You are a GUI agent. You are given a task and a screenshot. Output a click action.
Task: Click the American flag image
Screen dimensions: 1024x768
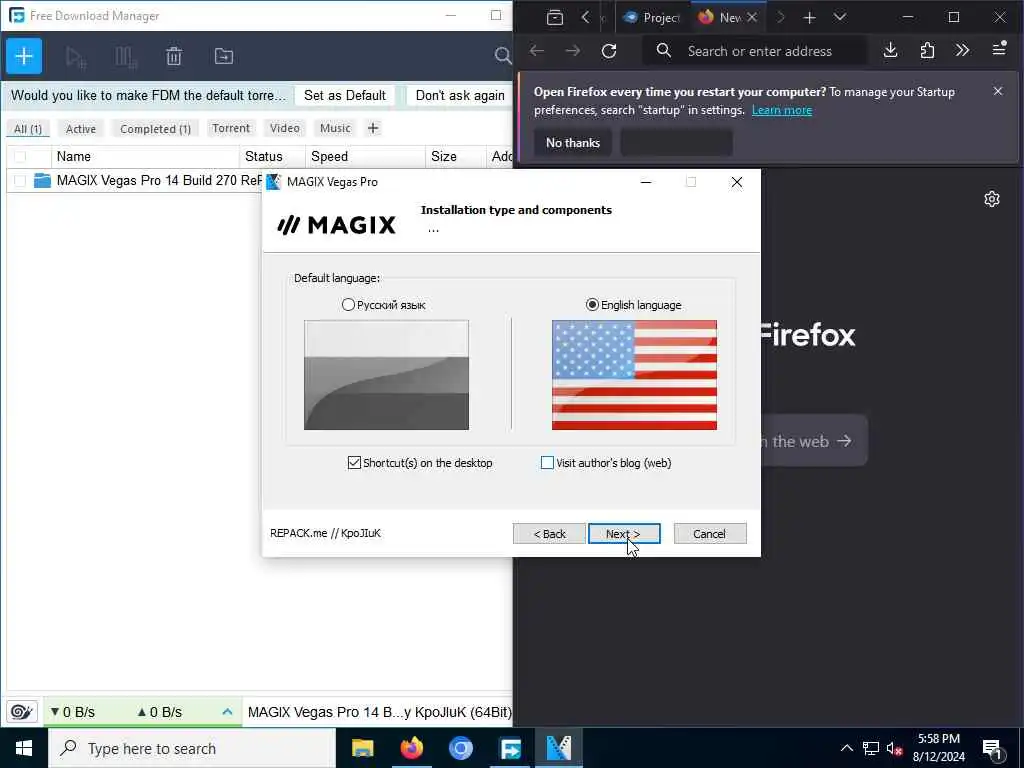tap(634, 375)
